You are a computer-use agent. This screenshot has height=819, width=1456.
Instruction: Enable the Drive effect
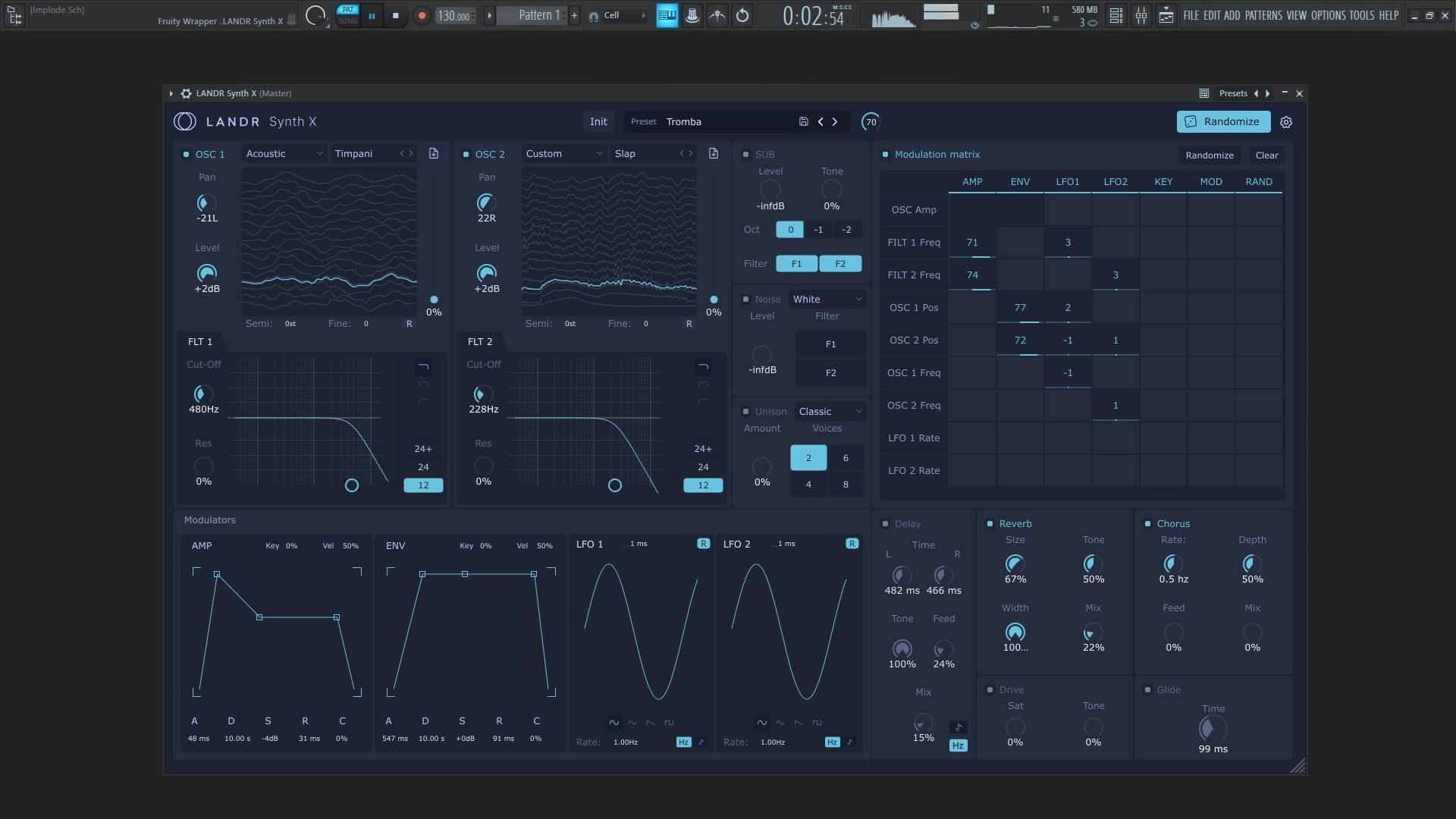click(x=990, y=690)
